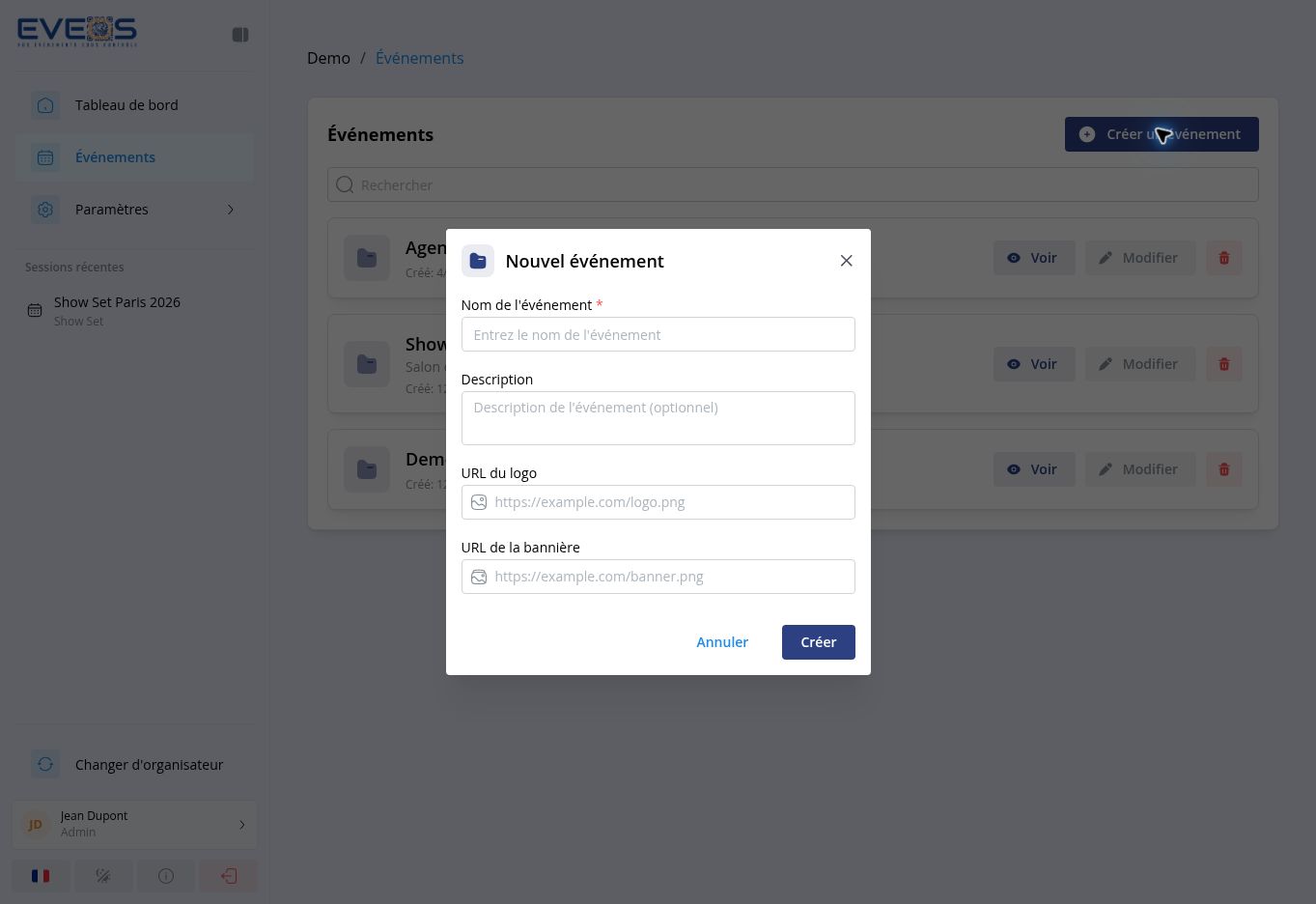Submit the form with the Créer button
The height and width of the screenshot is (904, 1316).
(x=819, y=642)
